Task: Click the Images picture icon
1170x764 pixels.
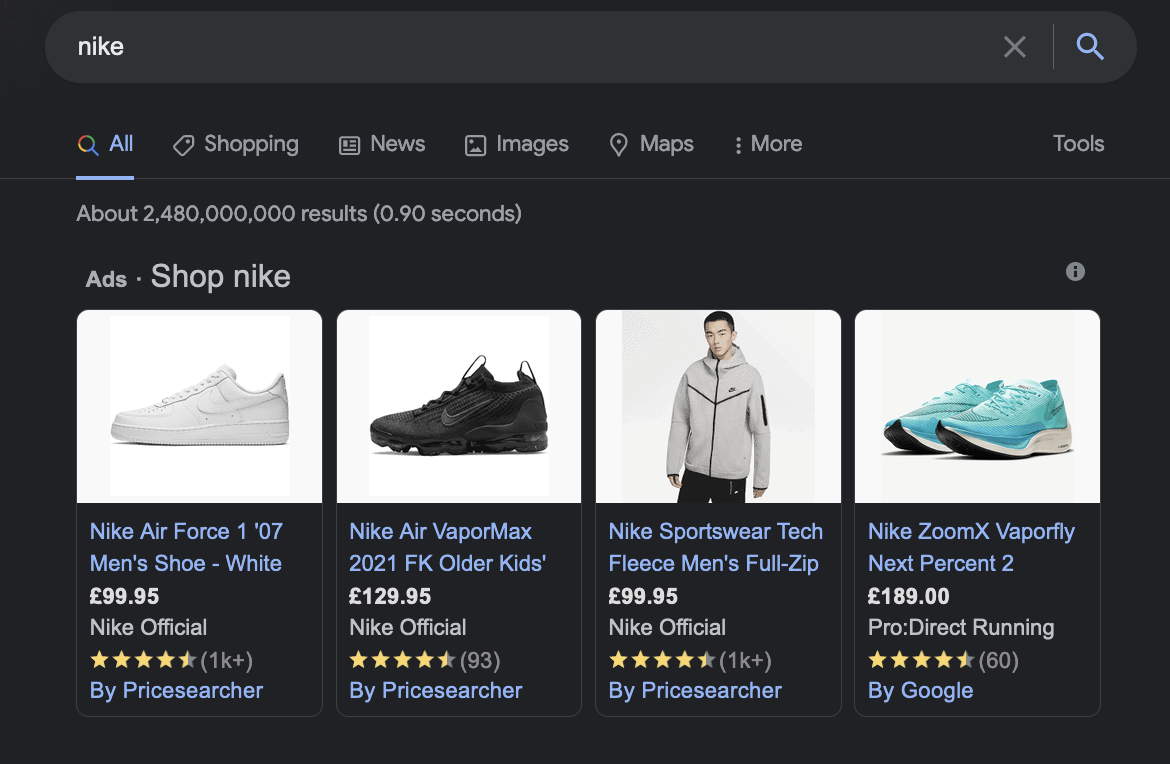Action: point(475,145)
